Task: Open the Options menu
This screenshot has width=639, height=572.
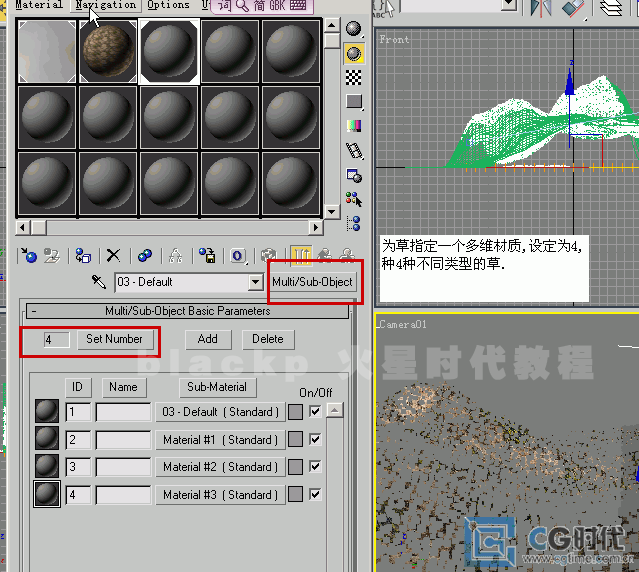Action: click(x=168, y=5)
